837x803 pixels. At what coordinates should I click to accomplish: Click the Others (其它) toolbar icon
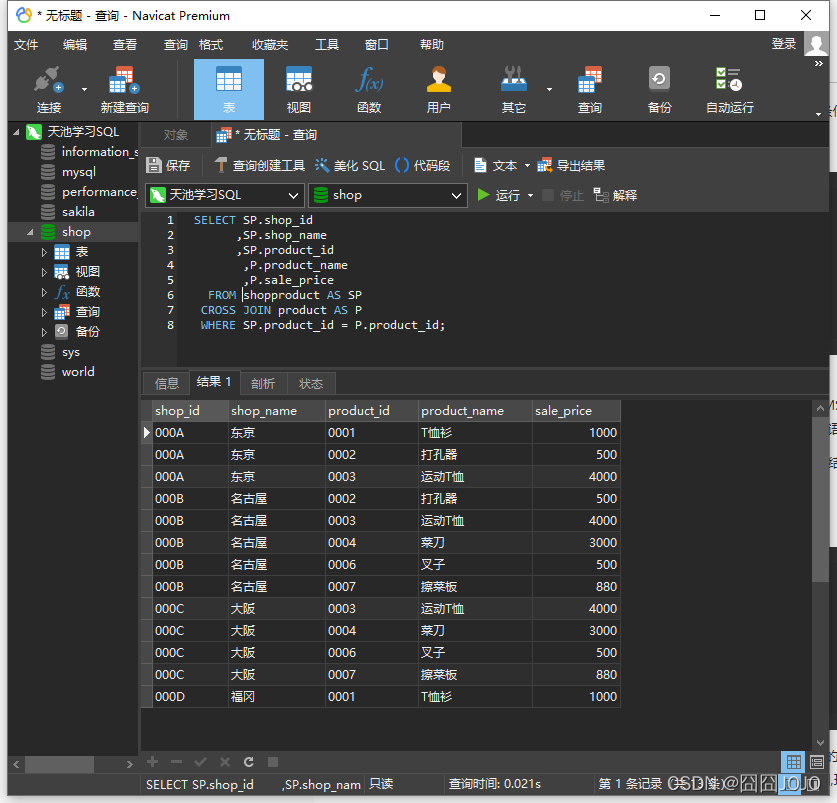(514, 89)
